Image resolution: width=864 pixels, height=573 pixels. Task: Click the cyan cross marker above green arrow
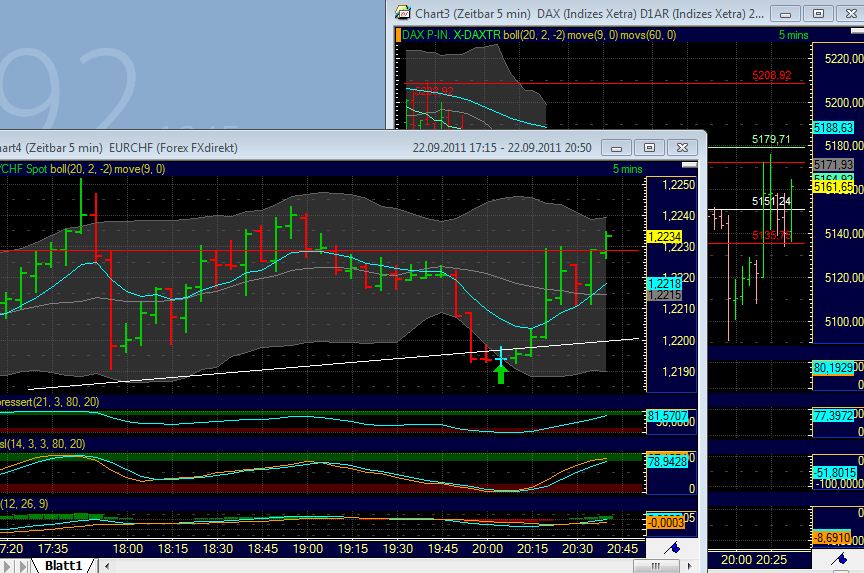click(501, 355)
